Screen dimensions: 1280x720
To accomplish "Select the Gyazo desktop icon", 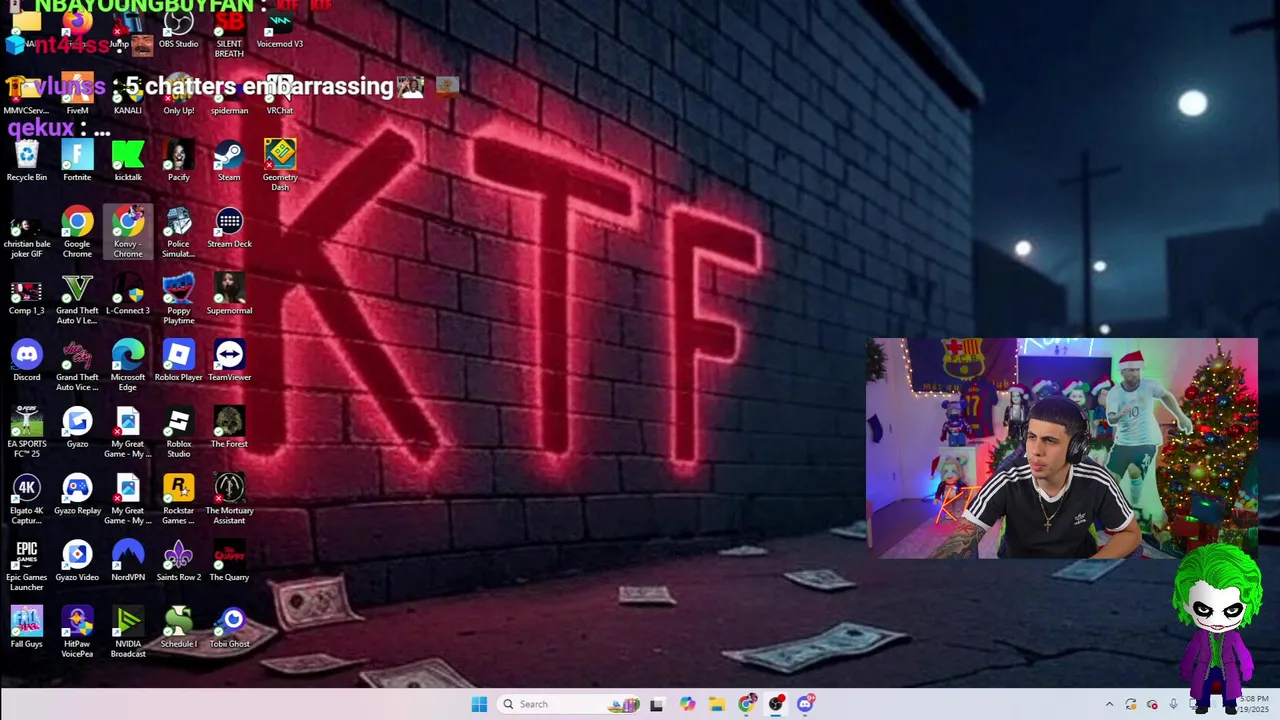I will pyautogui.click(x=77, y=428).
